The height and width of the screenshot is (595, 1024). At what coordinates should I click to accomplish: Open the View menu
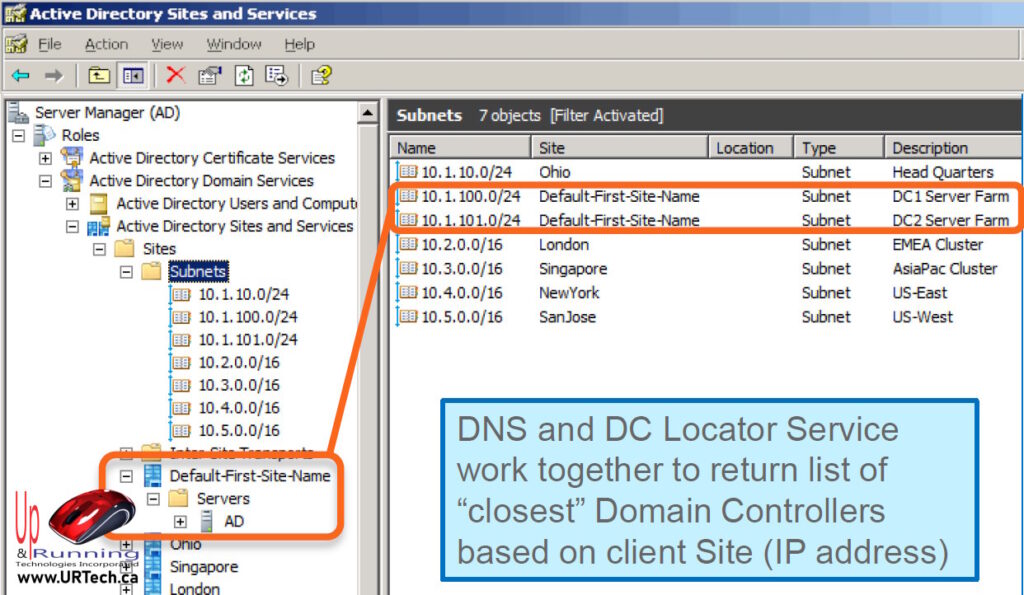point(167,44)
